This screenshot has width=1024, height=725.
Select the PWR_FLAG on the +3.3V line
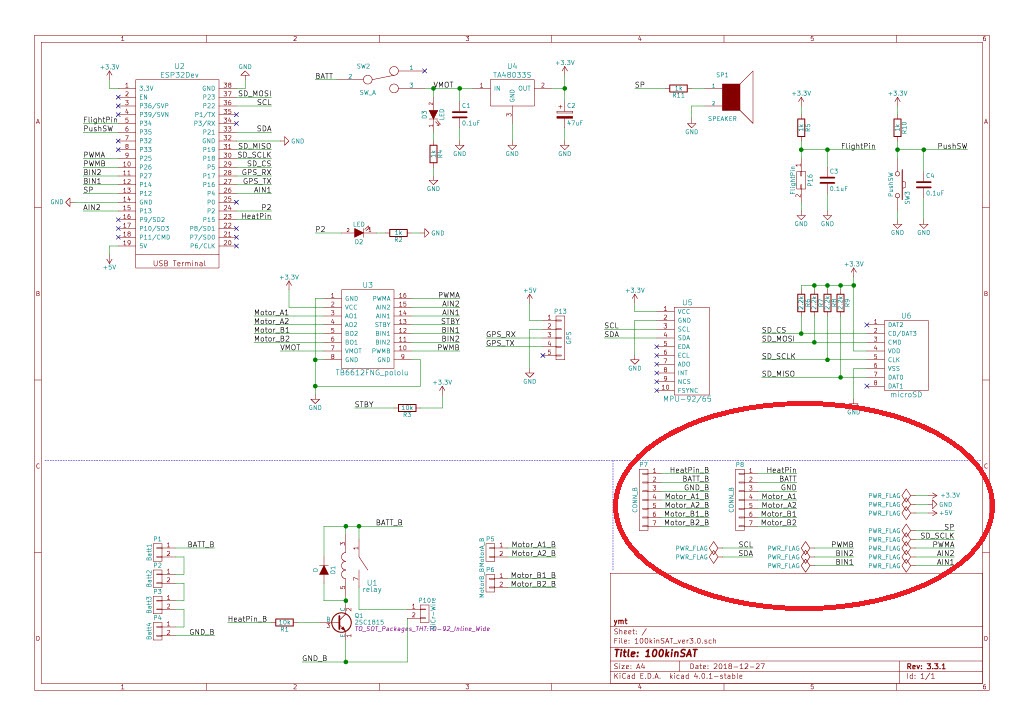888,495
